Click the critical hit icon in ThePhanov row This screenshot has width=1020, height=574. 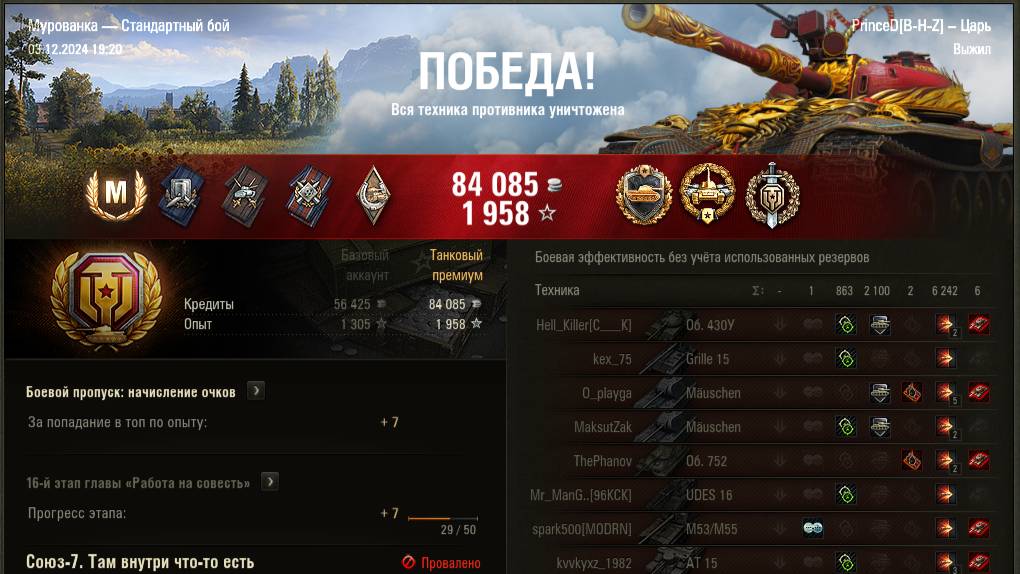pyautogui.click(x=911, y=460)
